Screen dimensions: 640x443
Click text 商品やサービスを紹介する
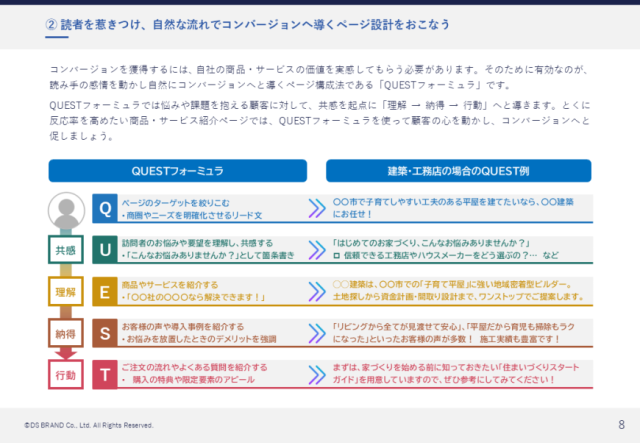tap(170, 285)
